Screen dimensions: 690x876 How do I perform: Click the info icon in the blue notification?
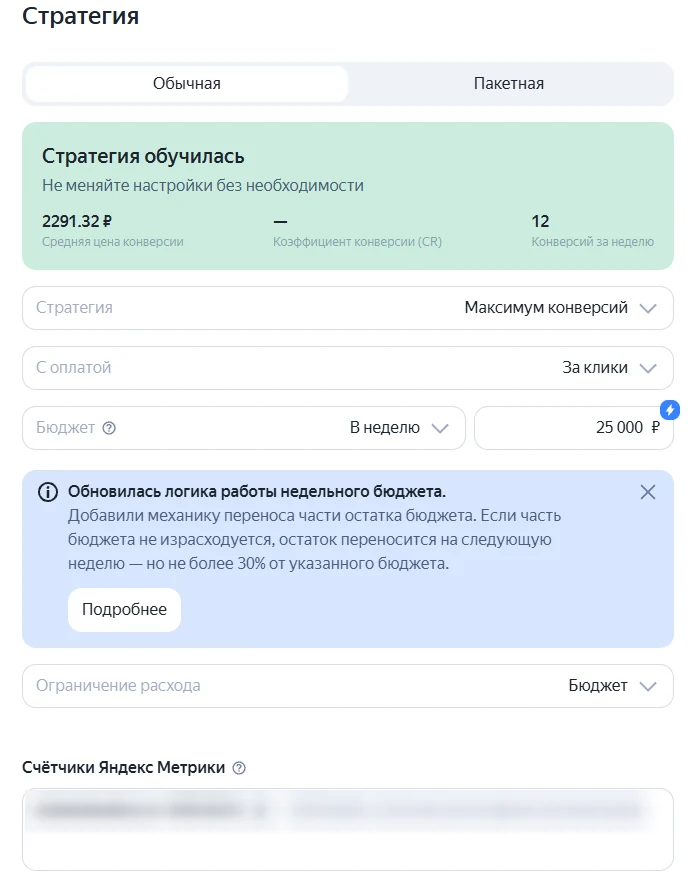coord(47,492)
